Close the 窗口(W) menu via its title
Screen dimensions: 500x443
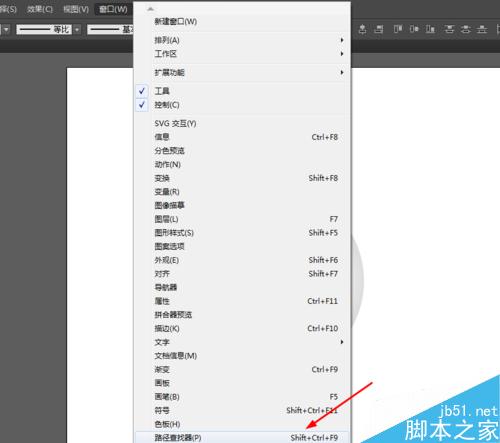coord(113,9)
